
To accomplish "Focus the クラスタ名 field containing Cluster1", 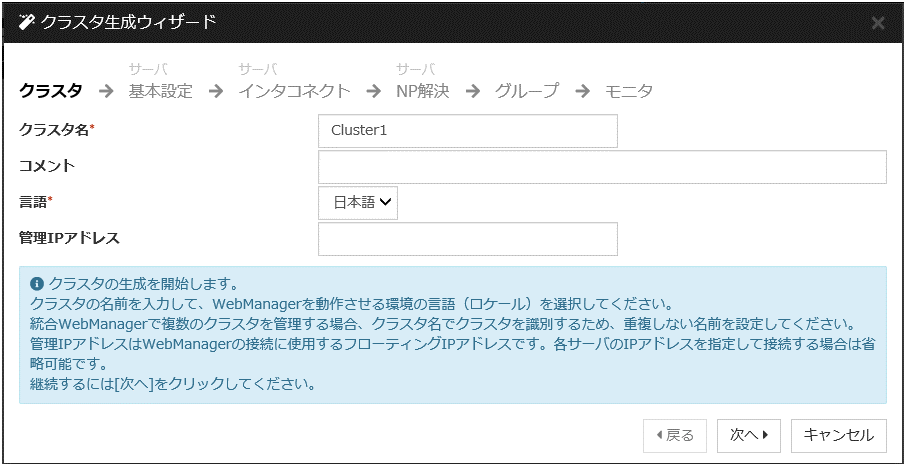I will 467,130.
